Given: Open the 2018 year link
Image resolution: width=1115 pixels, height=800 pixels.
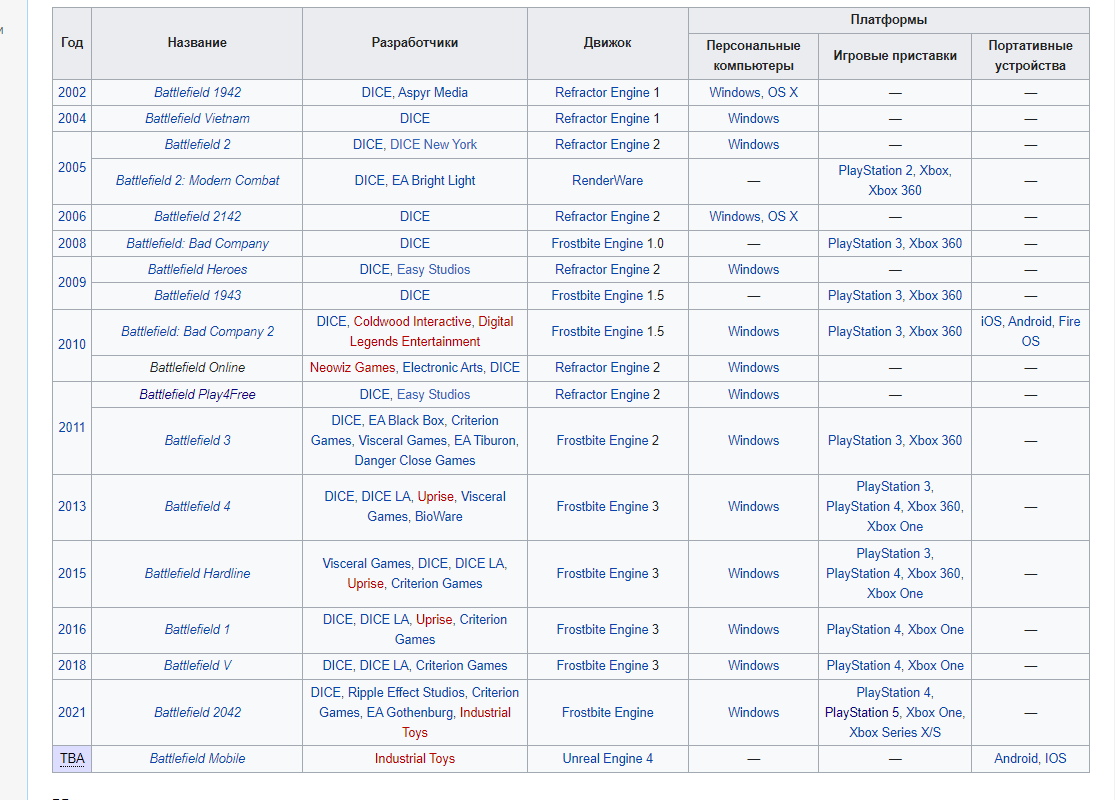Looking at the screenshot, I should coord(72,666).
